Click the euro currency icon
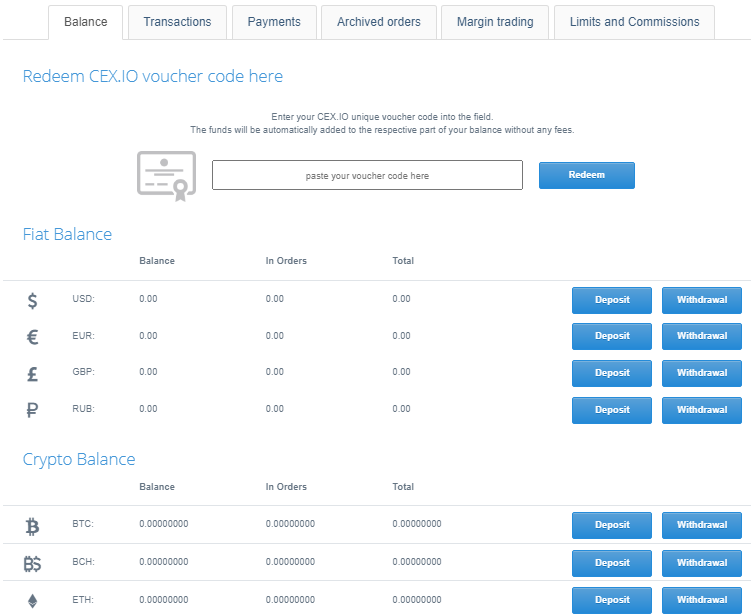This screenshot has height=616, width=751. (32, 337)
